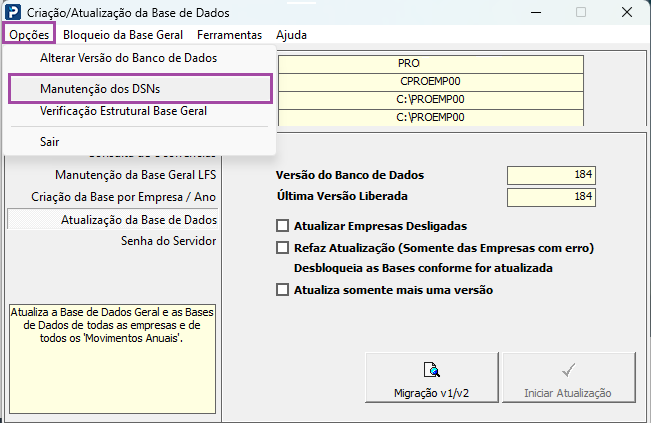Select Manutenção da Base Geral LFS

pos(135,175)
